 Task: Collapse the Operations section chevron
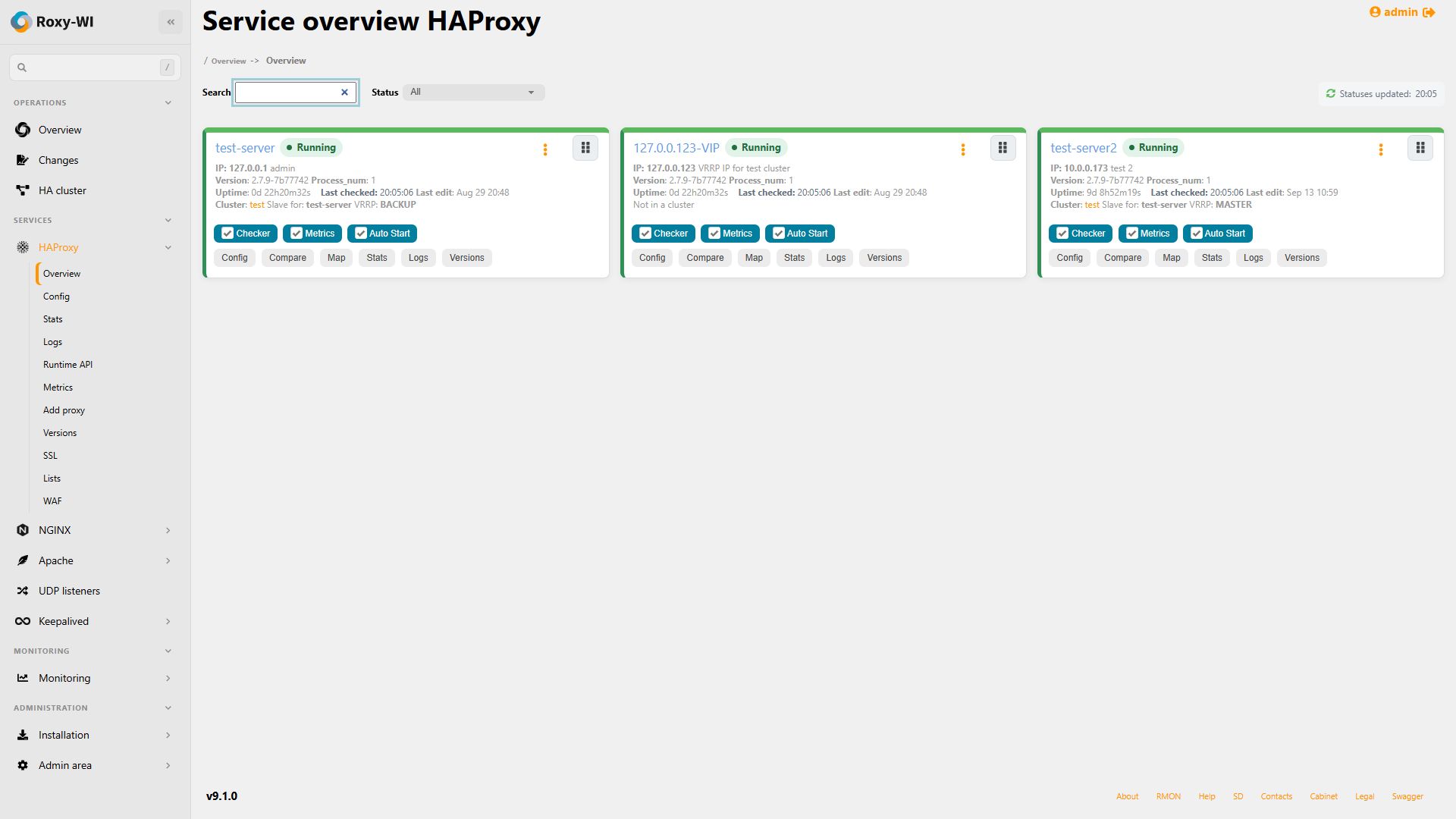click(168, 102)
